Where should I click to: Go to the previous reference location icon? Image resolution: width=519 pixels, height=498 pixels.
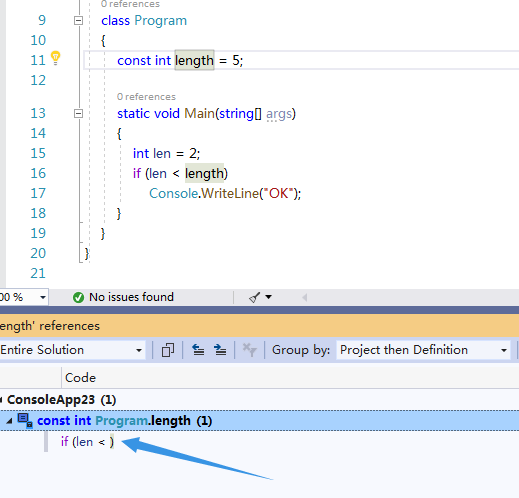198,350
